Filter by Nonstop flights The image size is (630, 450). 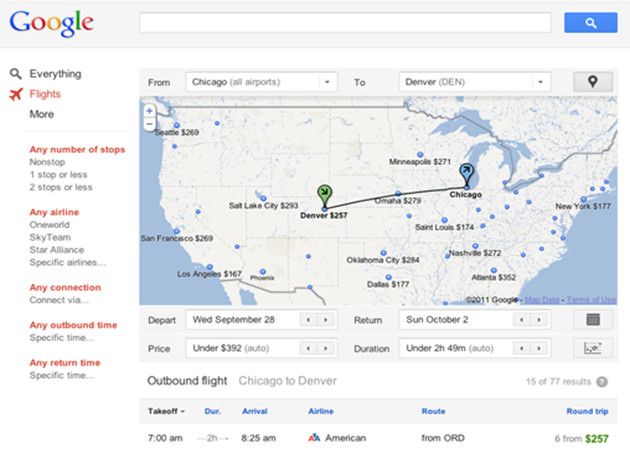click(48, 160)
